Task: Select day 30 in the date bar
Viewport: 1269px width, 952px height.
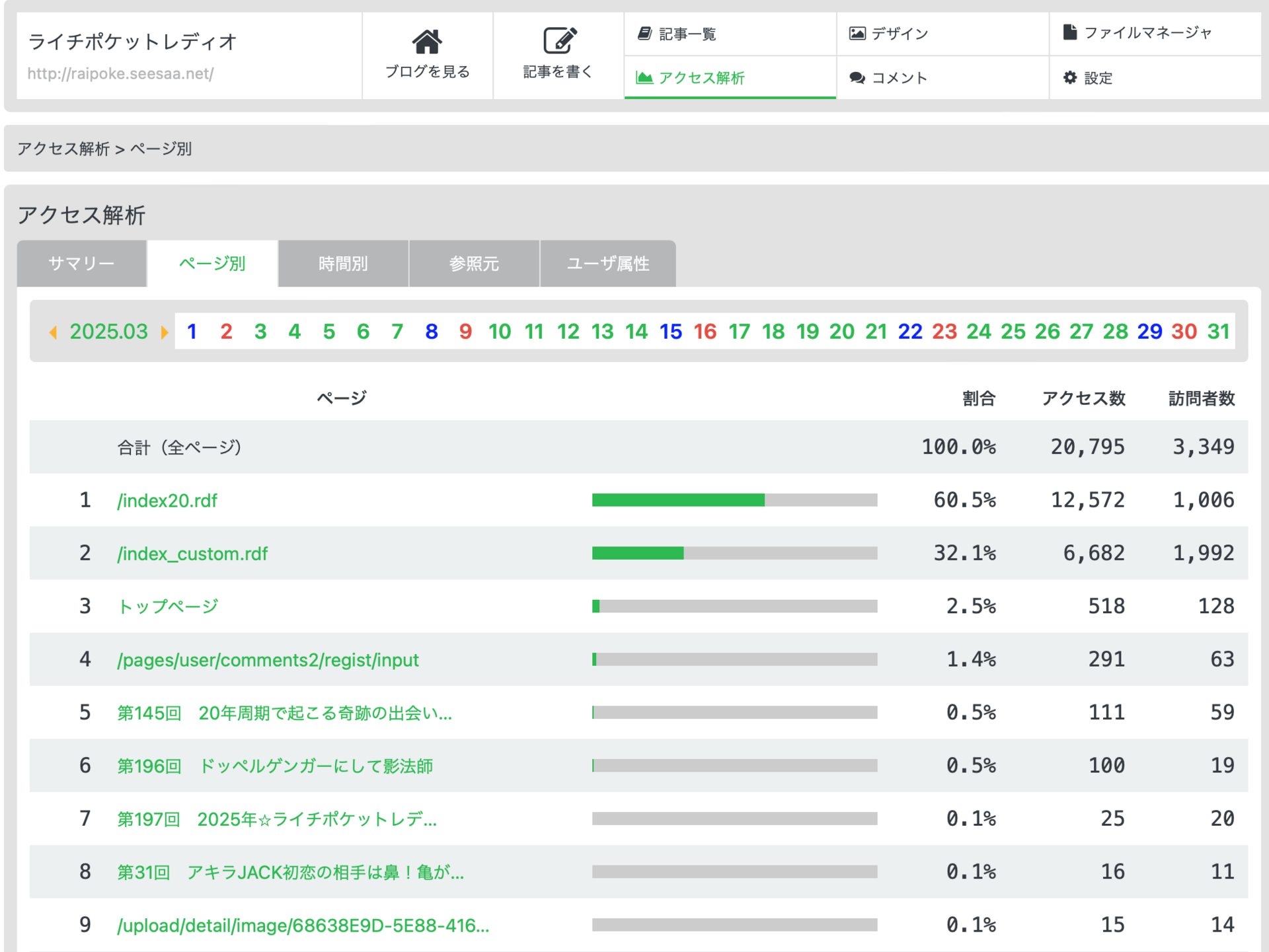Action: tap(1184, 332)
